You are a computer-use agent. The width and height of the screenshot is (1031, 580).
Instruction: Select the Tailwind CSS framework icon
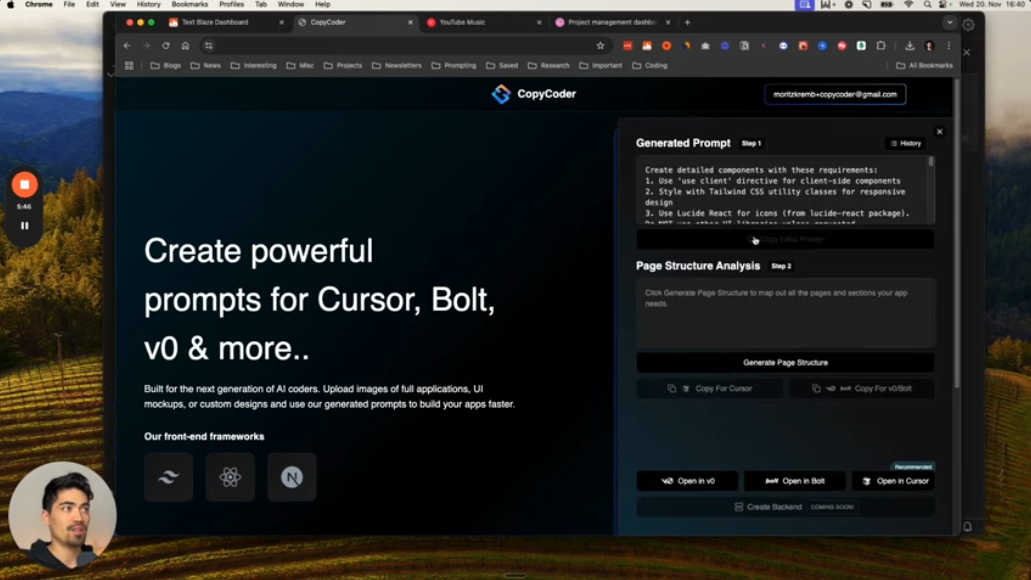[x=167, y=477]
